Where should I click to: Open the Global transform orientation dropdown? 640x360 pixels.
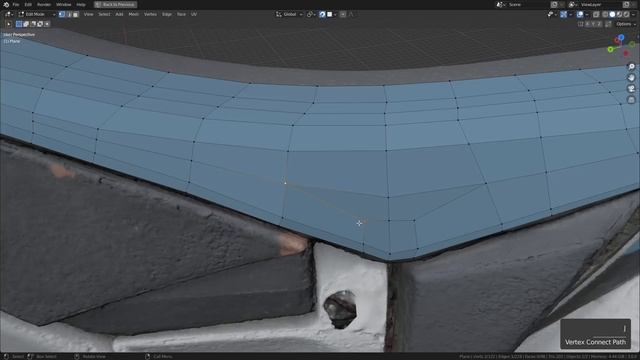289,14
